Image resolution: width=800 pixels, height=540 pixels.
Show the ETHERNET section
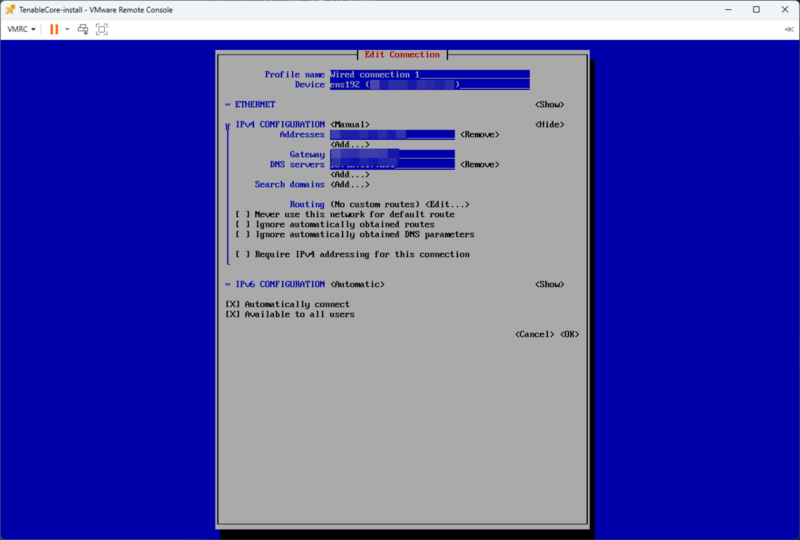[x=549, y=105]
